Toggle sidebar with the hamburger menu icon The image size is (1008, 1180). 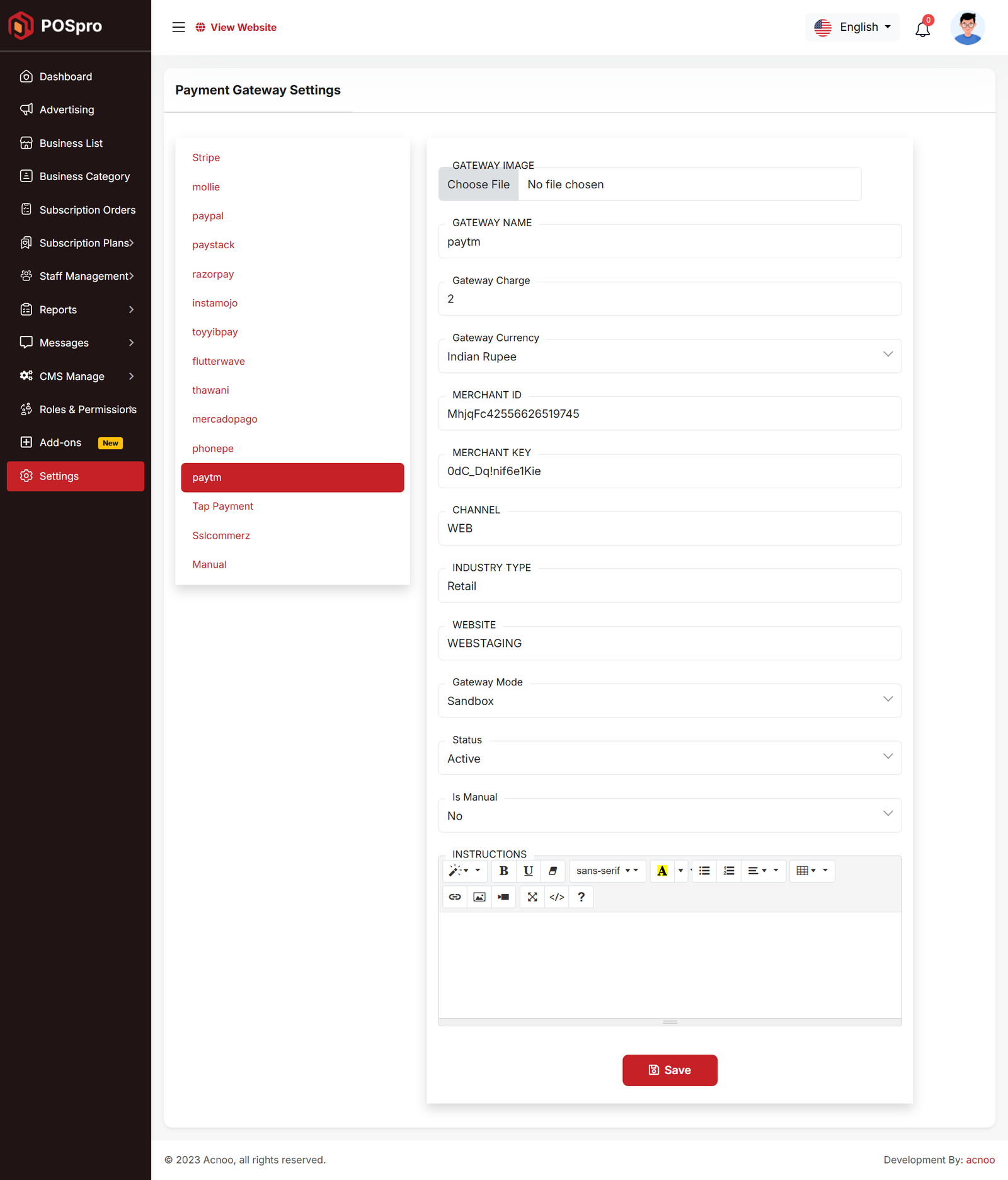pyautogui.click(x=179, y=27)
